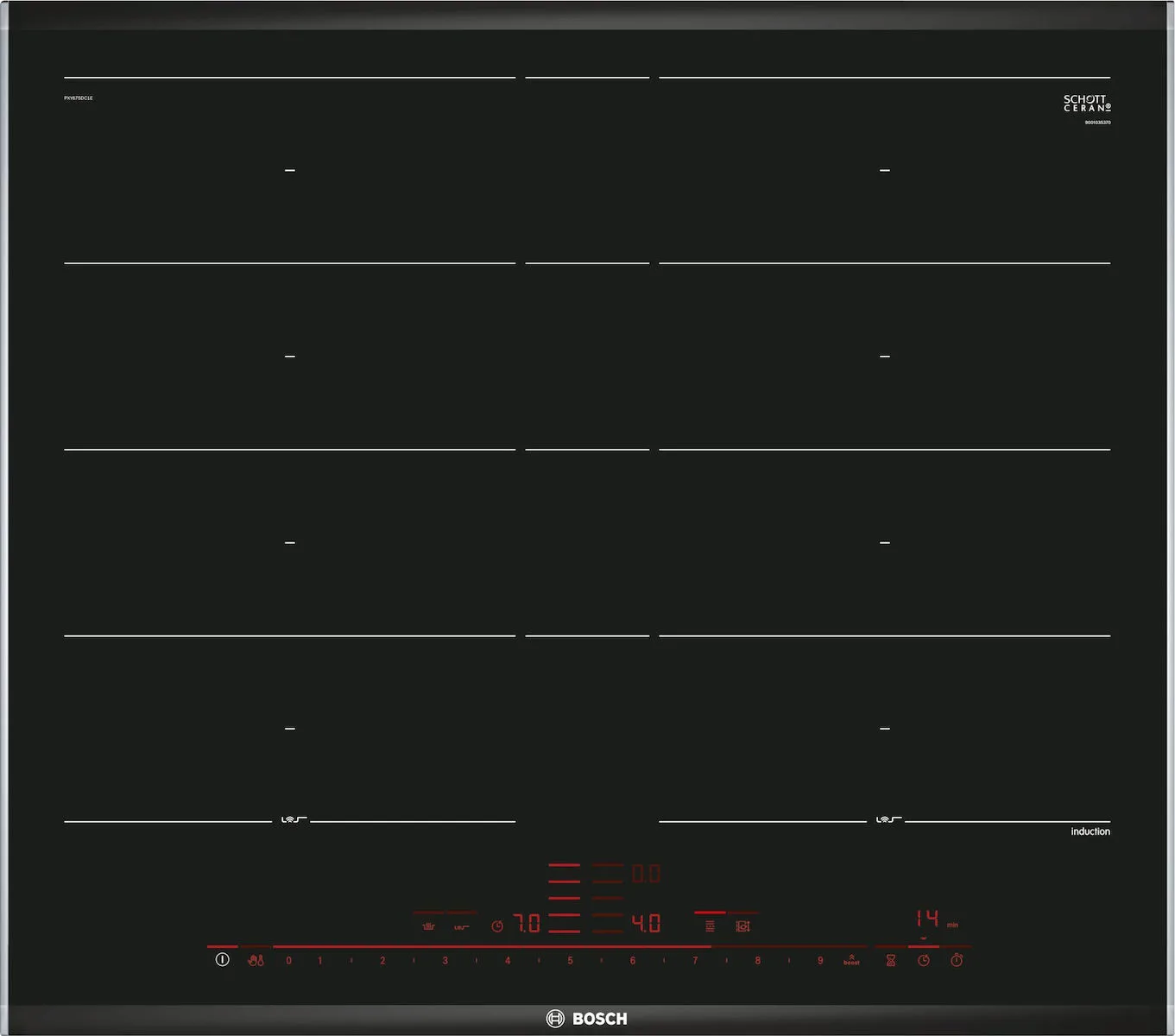Set power slider to level 8

(758, 960)
